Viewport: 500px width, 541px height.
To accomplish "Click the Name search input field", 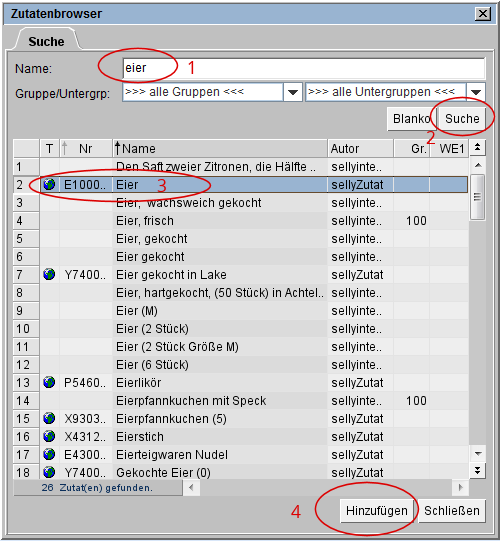I will pyautogui.click(x=304, y=68).
